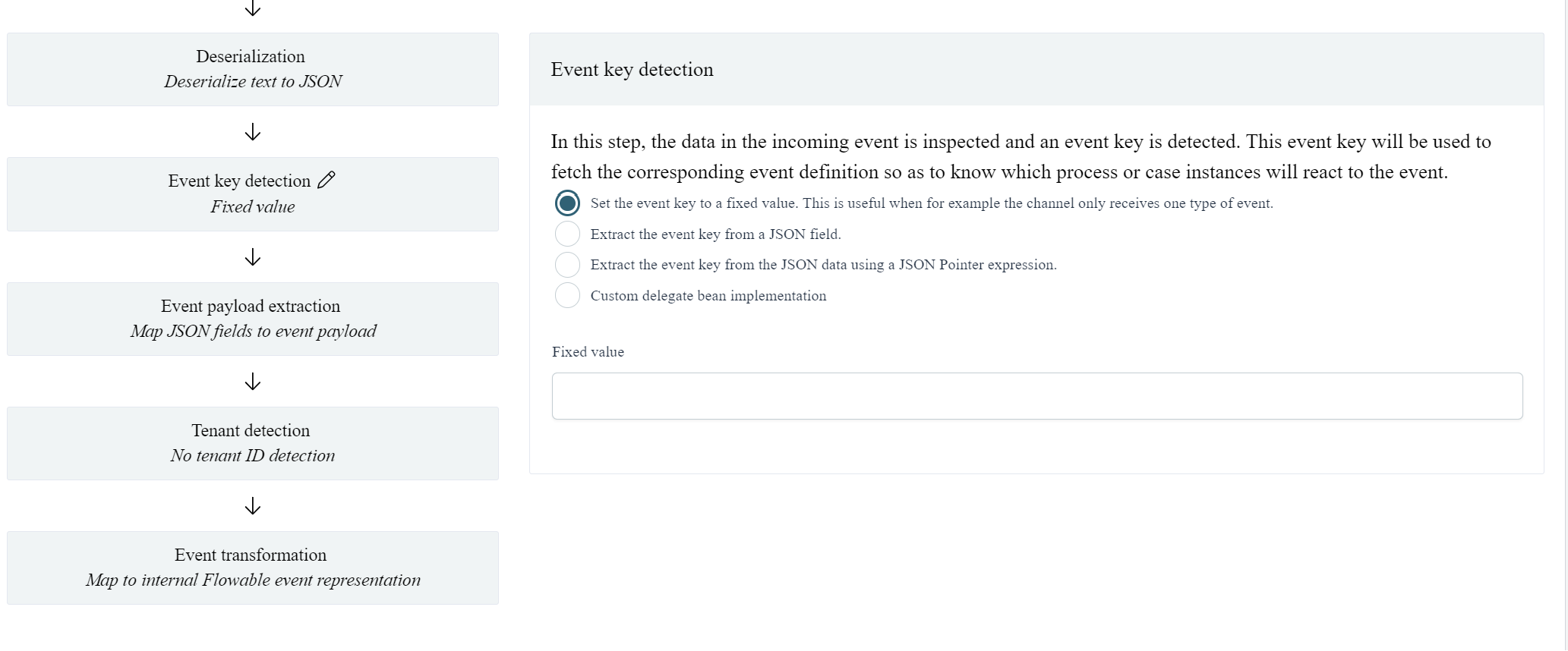Click the down arrow above the Deserialization step
The width and height of the screenshot is (1568, 651).
tap(253, 8)
